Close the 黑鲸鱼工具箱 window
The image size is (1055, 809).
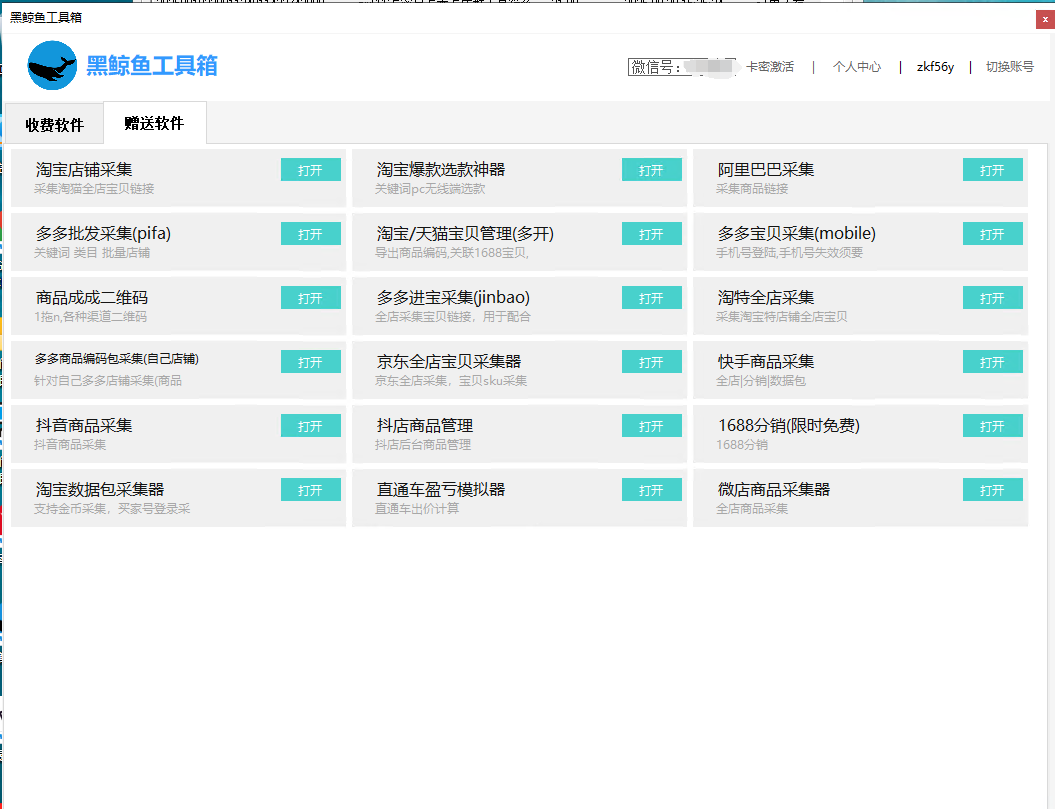tap(1045, 19)
